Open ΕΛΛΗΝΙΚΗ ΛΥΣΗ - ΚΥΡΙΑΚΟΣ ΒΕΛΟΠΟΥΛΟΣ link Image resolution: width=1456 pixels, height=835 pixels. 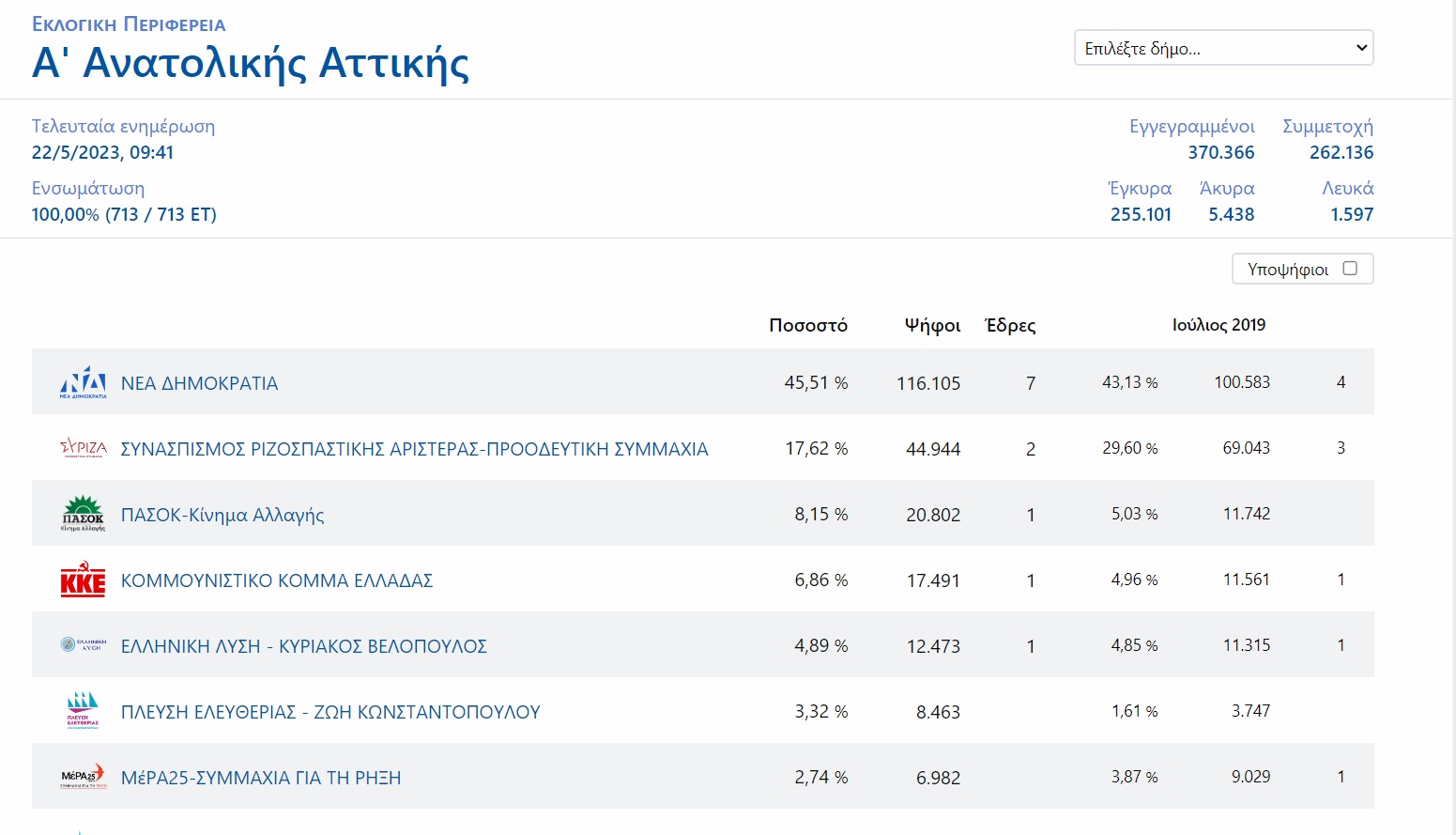[x=304, y=646]
